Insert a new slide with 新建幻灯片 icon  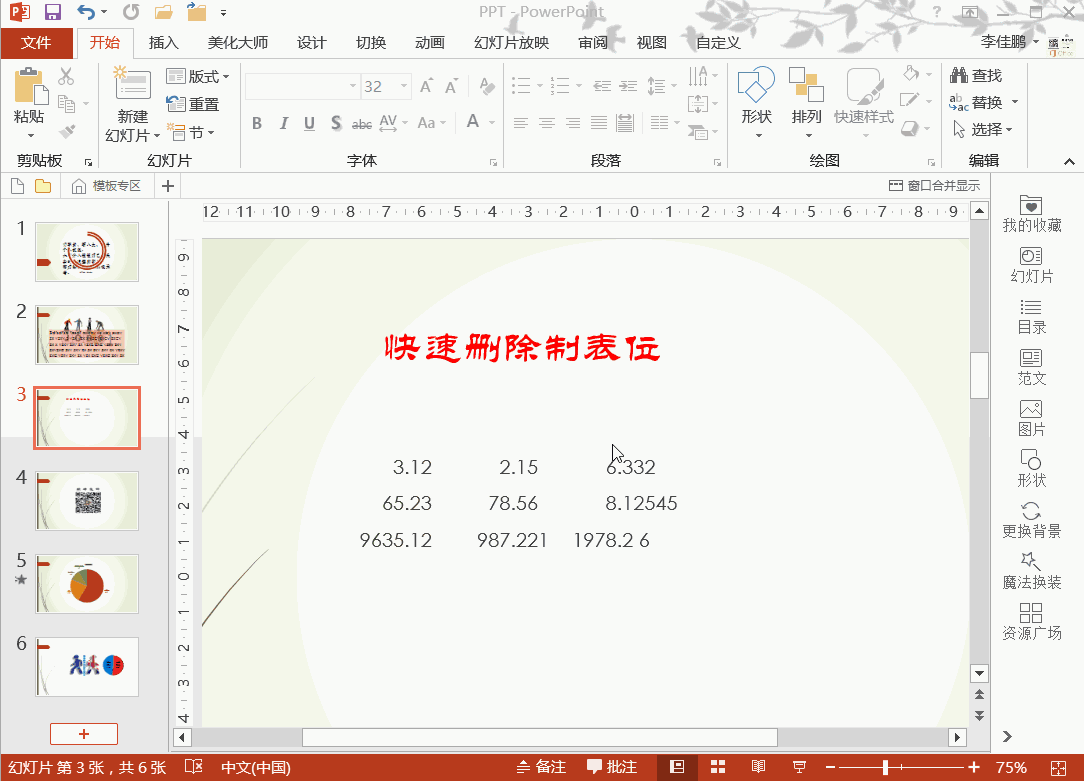coord(133,84)
